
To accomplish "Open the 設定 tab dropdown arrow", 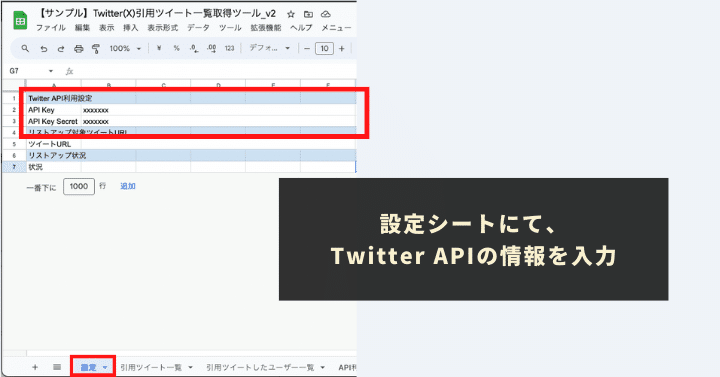I will 105,367.
